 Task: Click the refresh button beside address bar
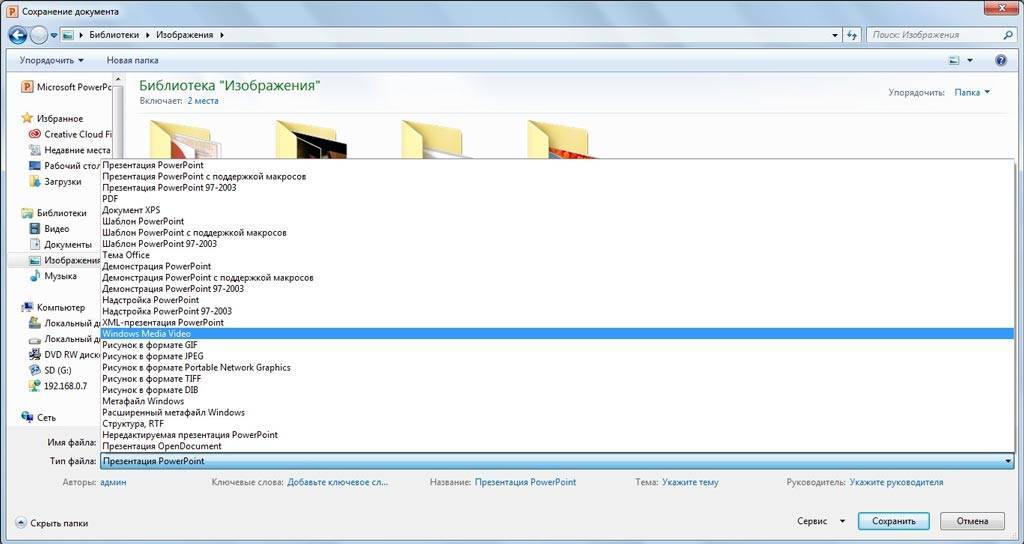pos(852,35)
